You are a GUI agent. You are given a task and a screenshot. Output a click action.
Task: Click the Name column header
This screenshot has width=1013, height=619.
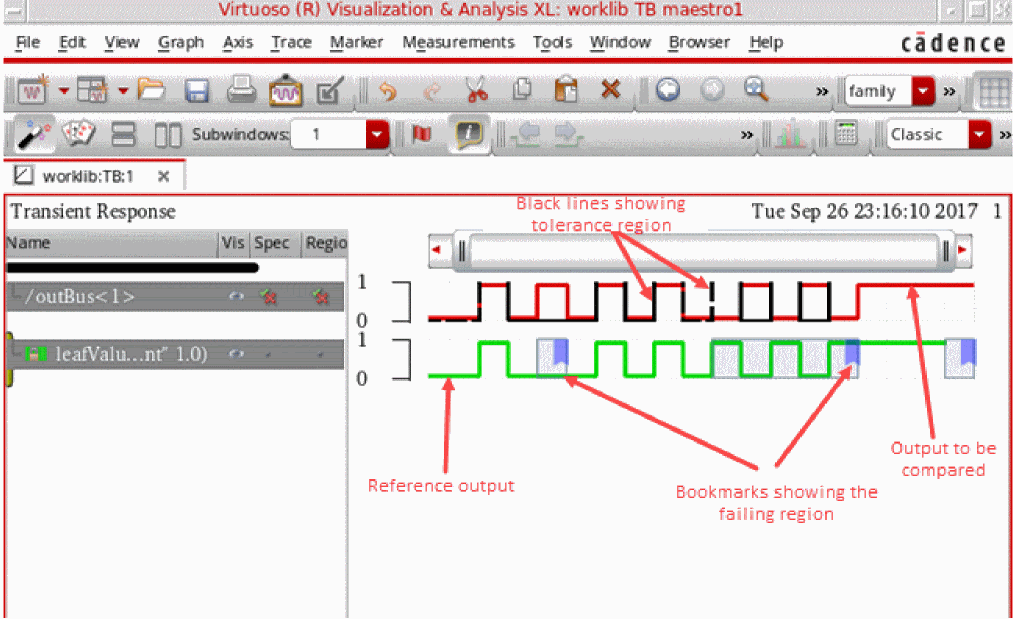[111, 243]
